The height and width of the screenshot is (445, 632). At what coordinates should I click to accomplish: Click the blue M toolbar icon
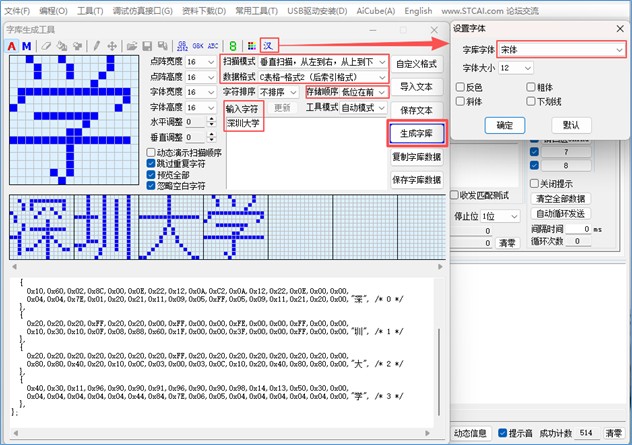click(x=25, y=46)
